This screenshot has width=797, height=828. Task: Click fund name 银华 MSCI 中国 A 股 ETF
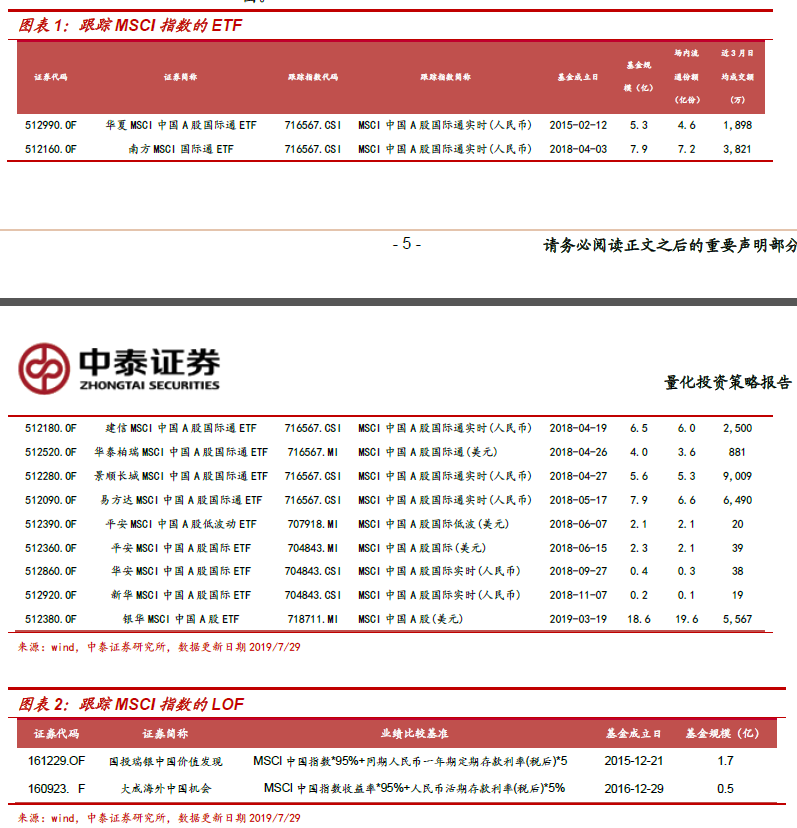point(181,619)
